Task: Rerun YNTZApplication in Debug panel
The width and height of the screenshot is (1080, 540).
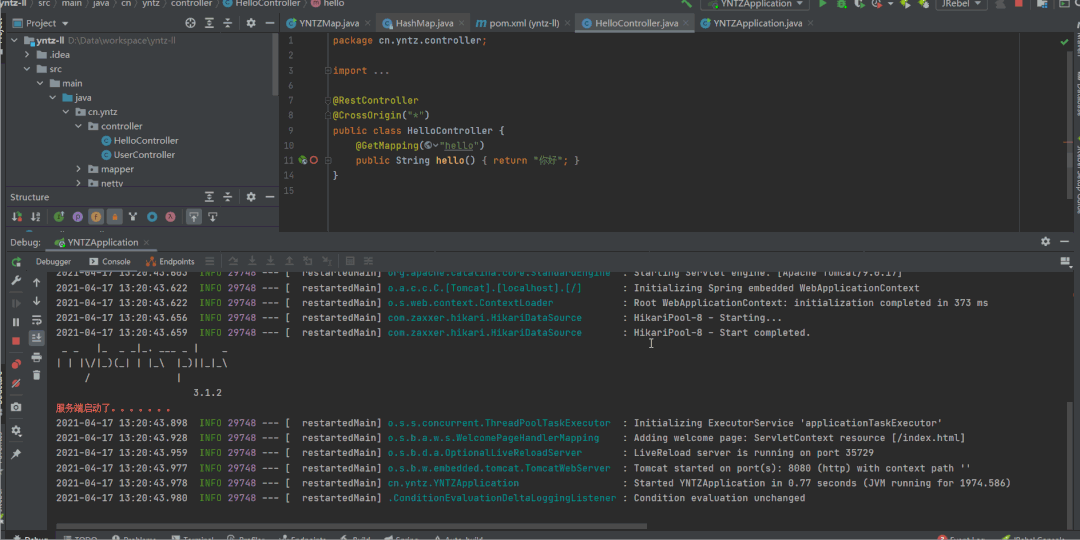Action: point(16,262)
